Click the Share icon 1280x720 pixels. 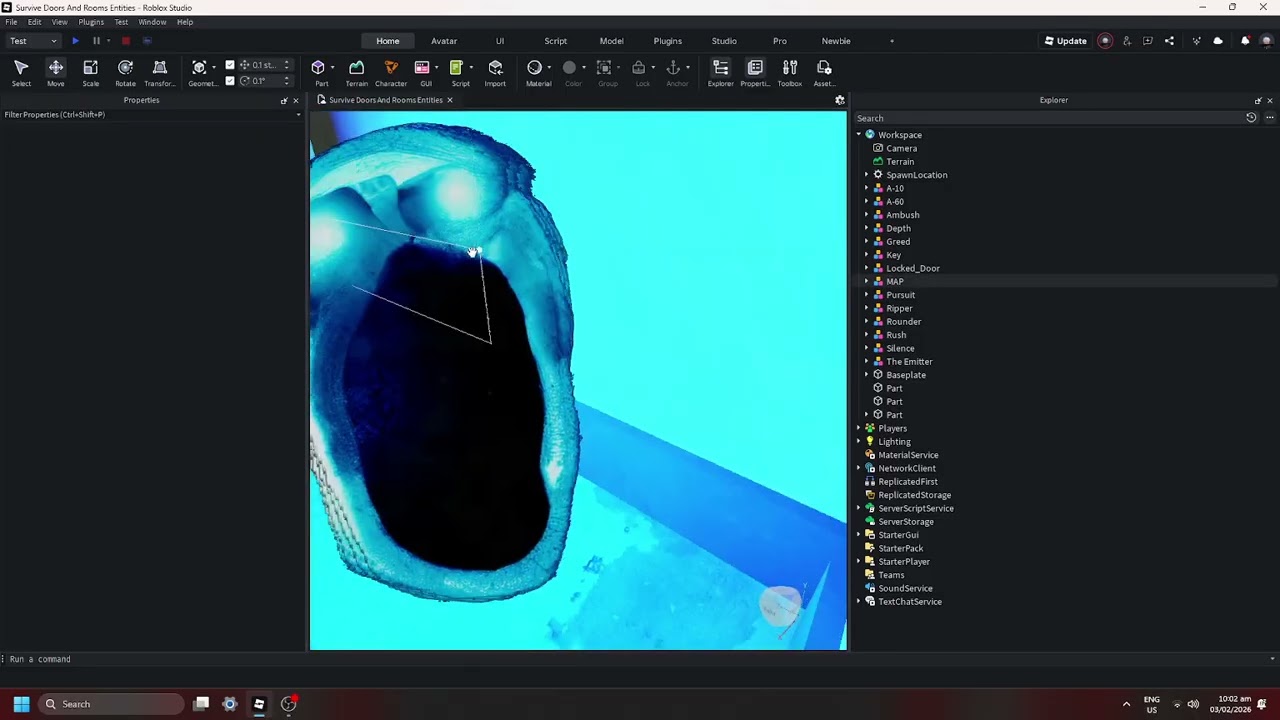1169,41
